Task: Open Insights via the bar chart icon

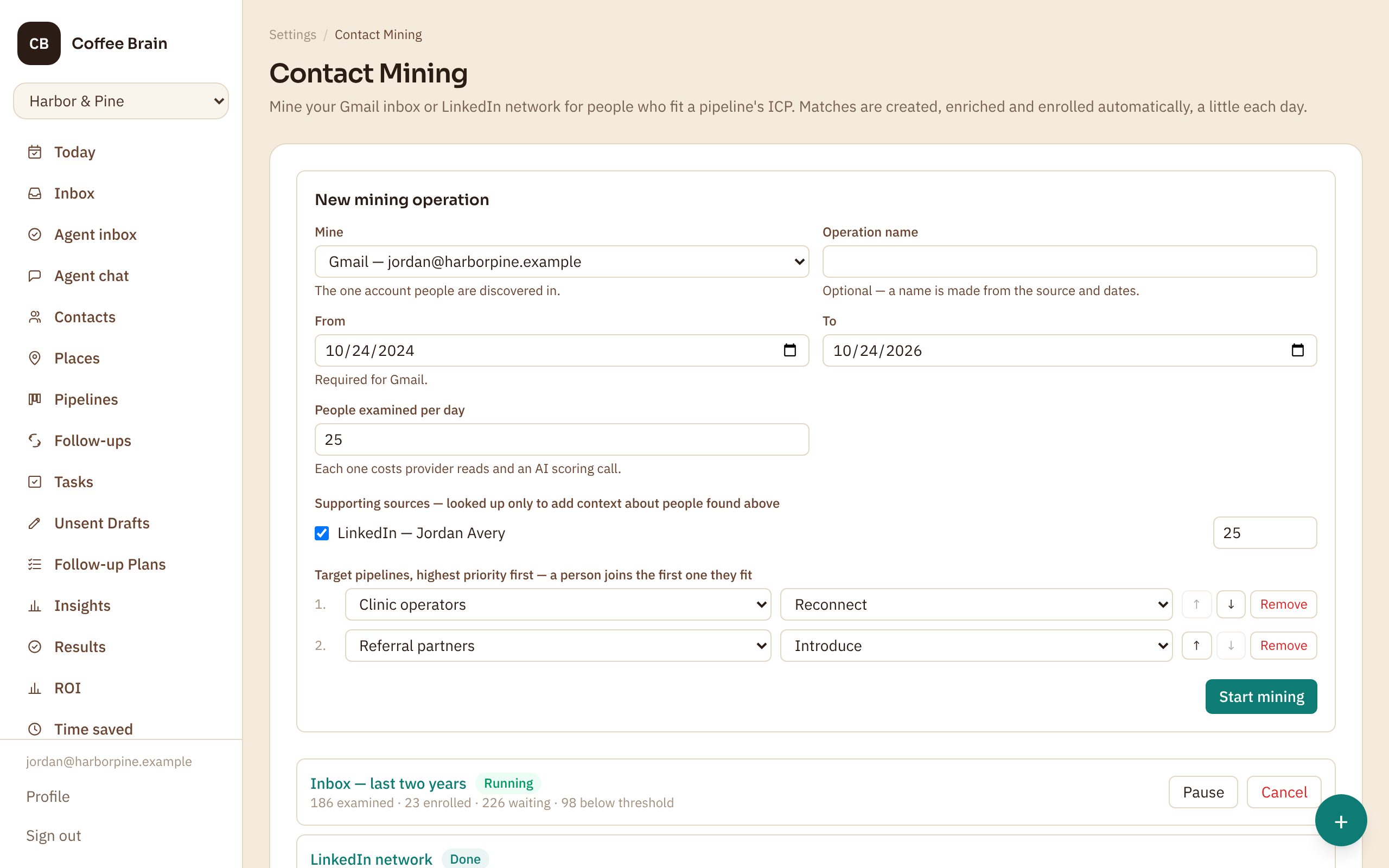Action: (34, 605)
